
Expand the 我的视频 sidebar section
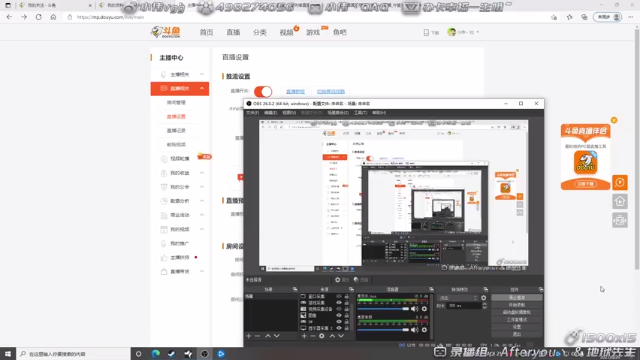click(202, 229)
